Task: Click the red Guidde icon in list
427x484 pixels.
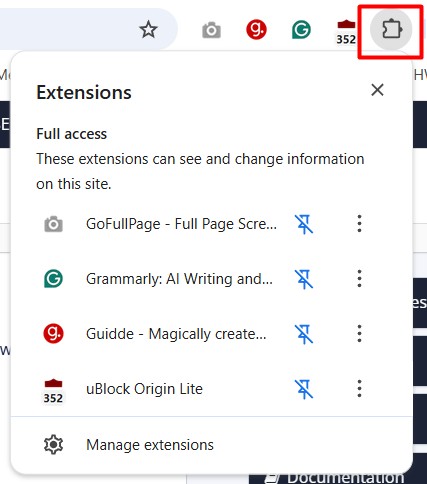Action: 53,334
